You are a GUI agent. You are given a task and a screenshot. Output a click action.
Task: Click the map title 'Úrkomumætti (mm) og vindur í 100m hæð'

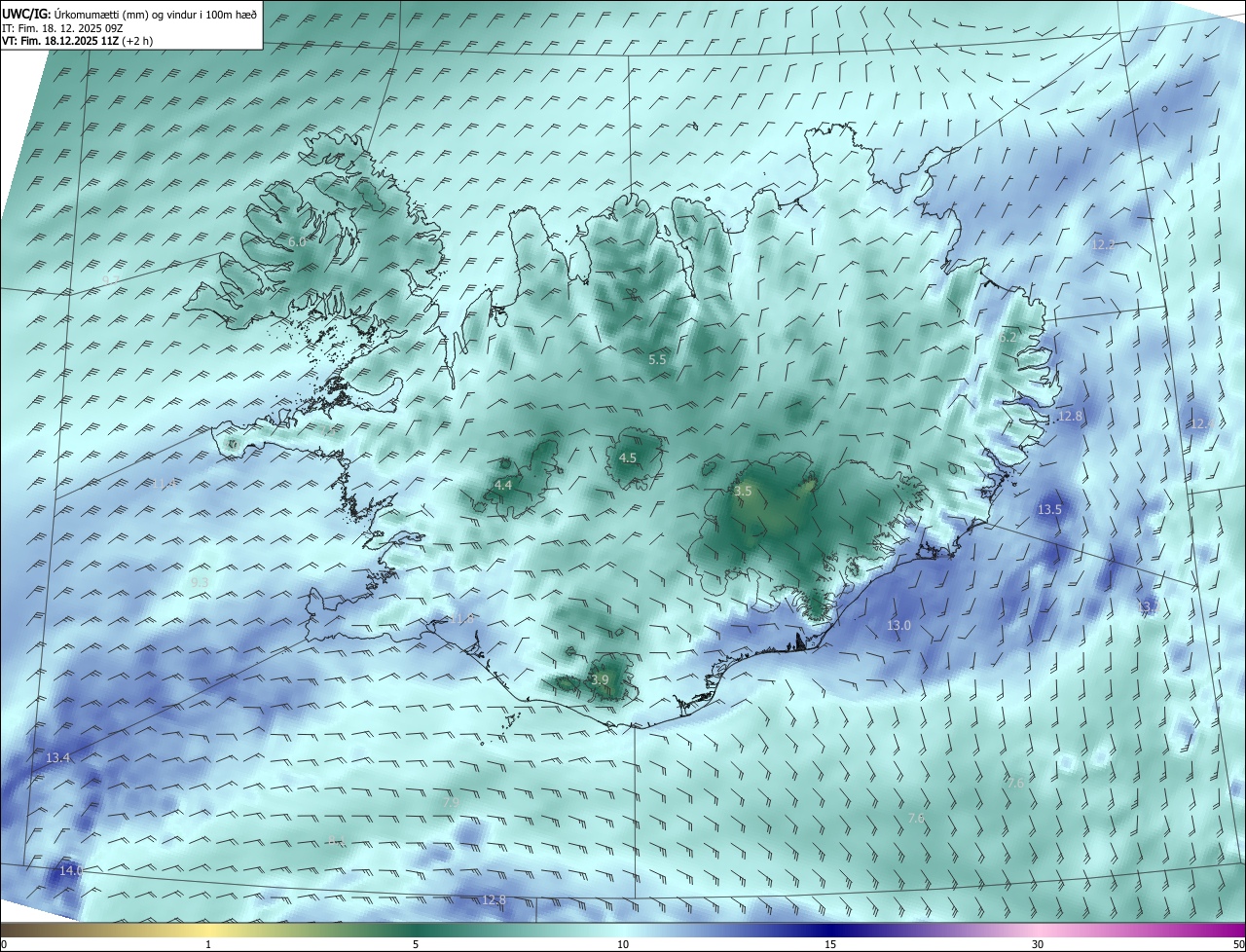tap(155, 15)
